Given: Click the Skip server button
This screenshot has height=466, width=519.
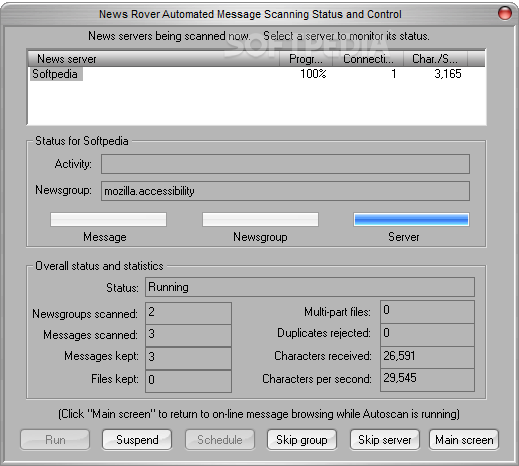Looking at the screenshot, I should click(384, 440).
